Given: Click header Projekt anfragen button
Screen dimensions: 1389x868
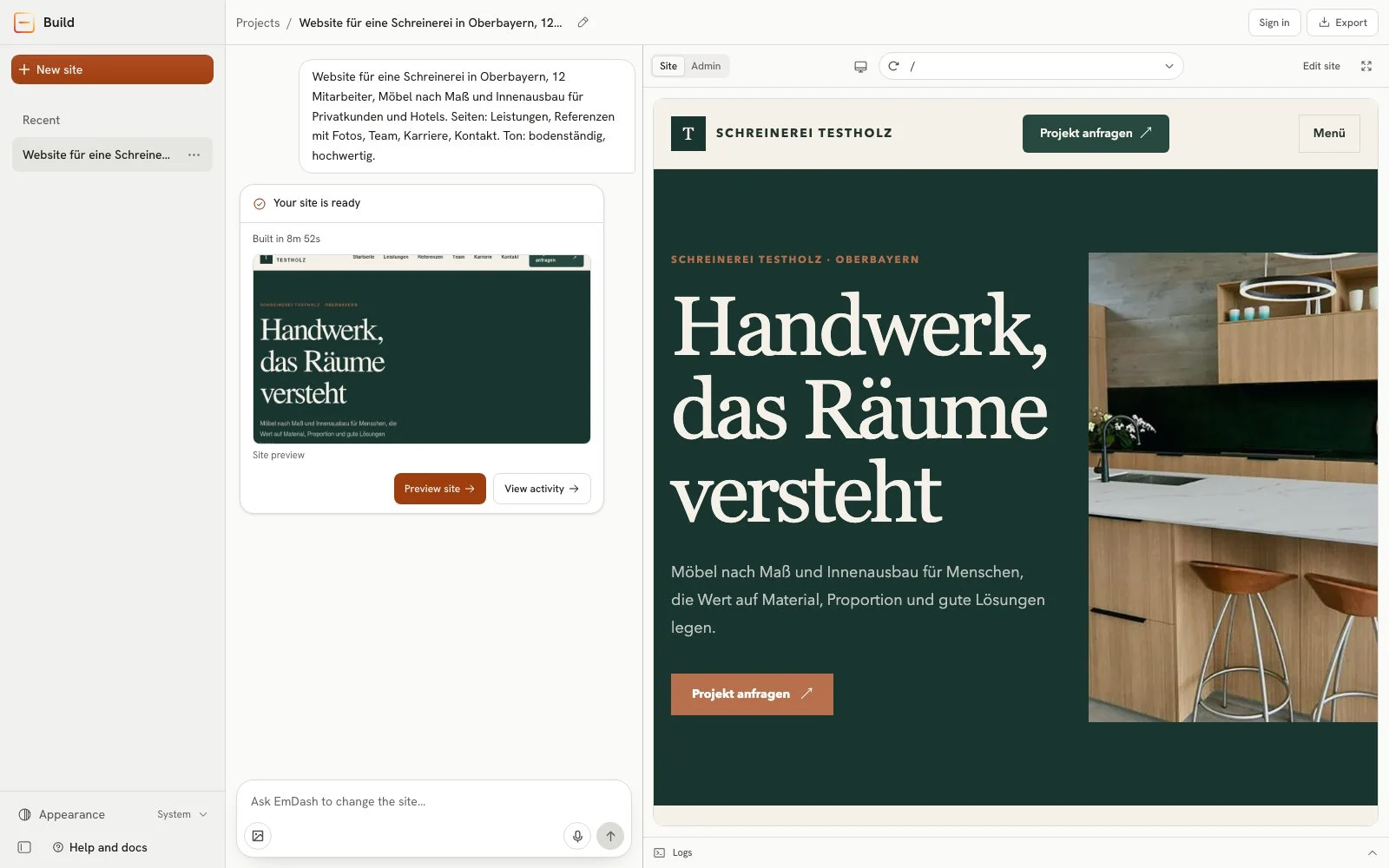Looking at the screenshot, I should (x=1096, y=134).
